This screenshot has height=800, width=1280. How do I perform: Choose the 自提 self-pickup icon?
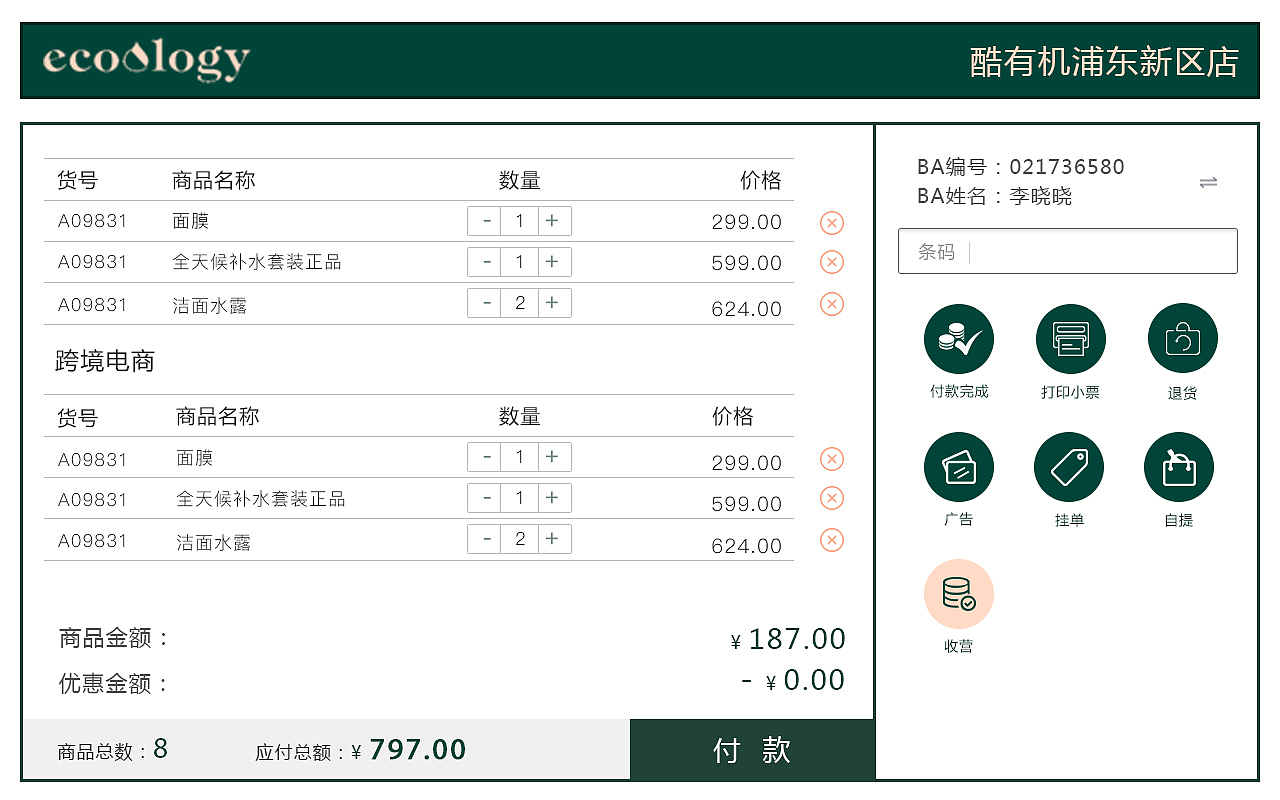coord(1179,467)
